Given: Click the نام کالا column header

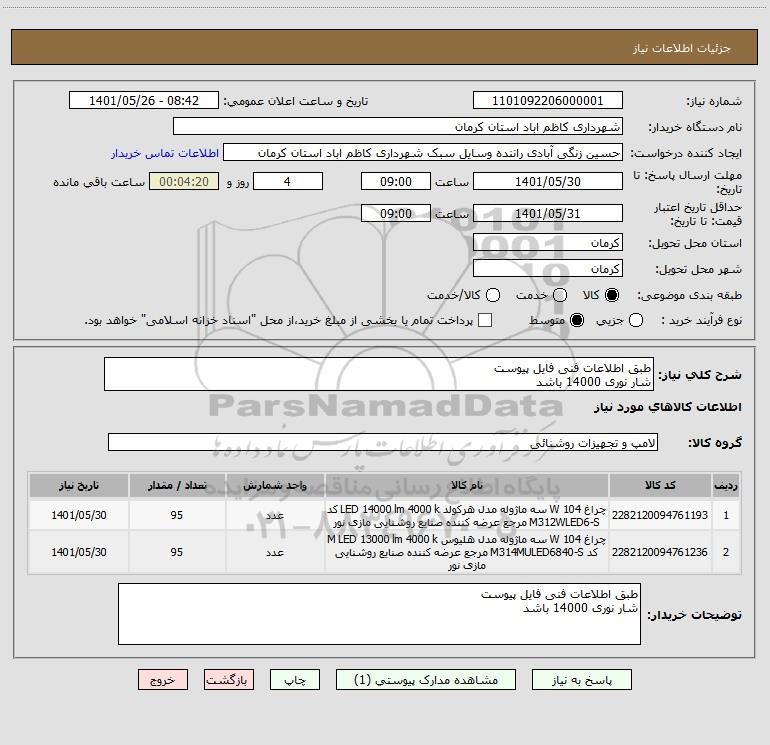Looking at the screenshot, I should click(x=467, y=485).
